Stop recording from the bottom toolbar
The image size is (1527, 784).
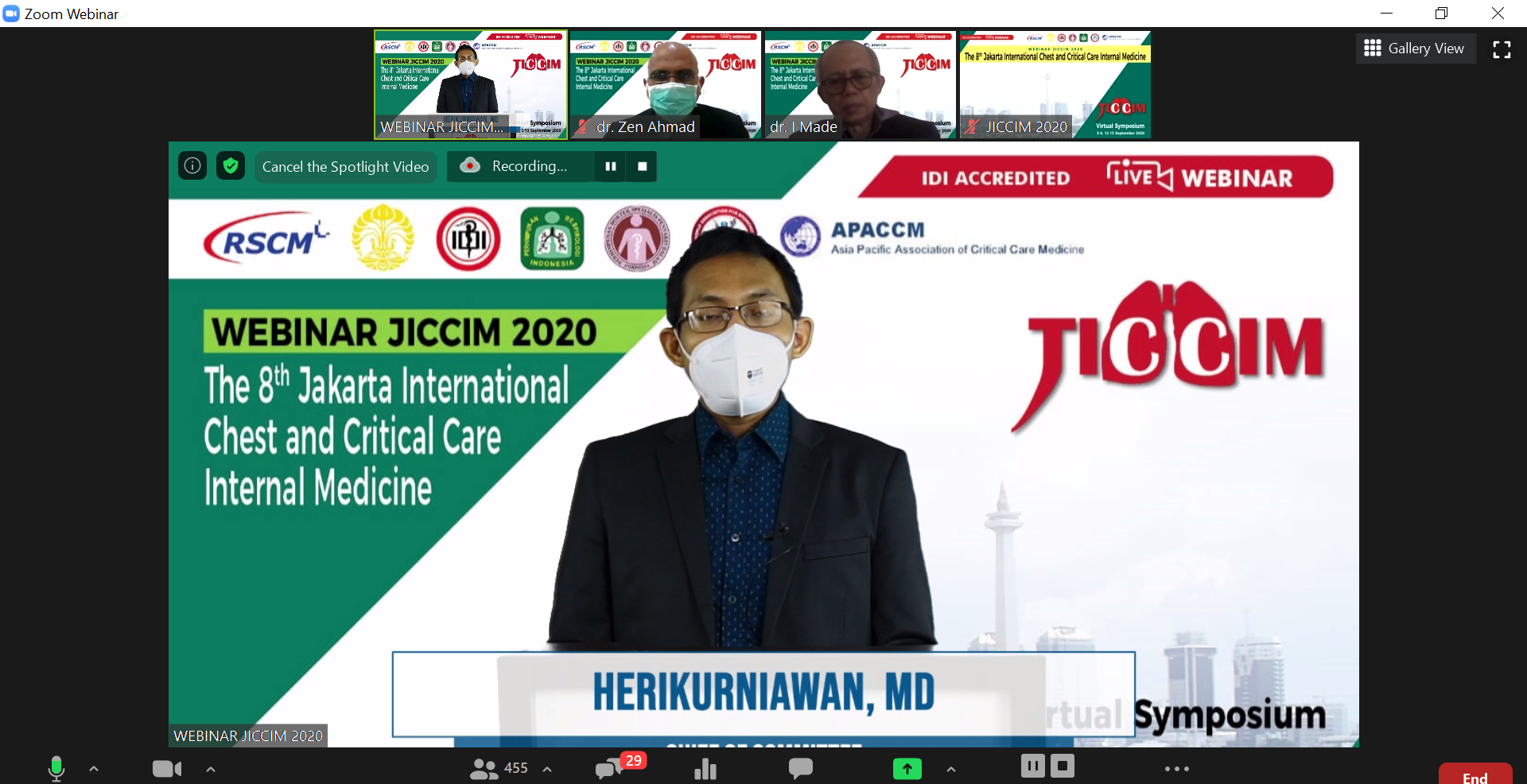coord(1063,766)
